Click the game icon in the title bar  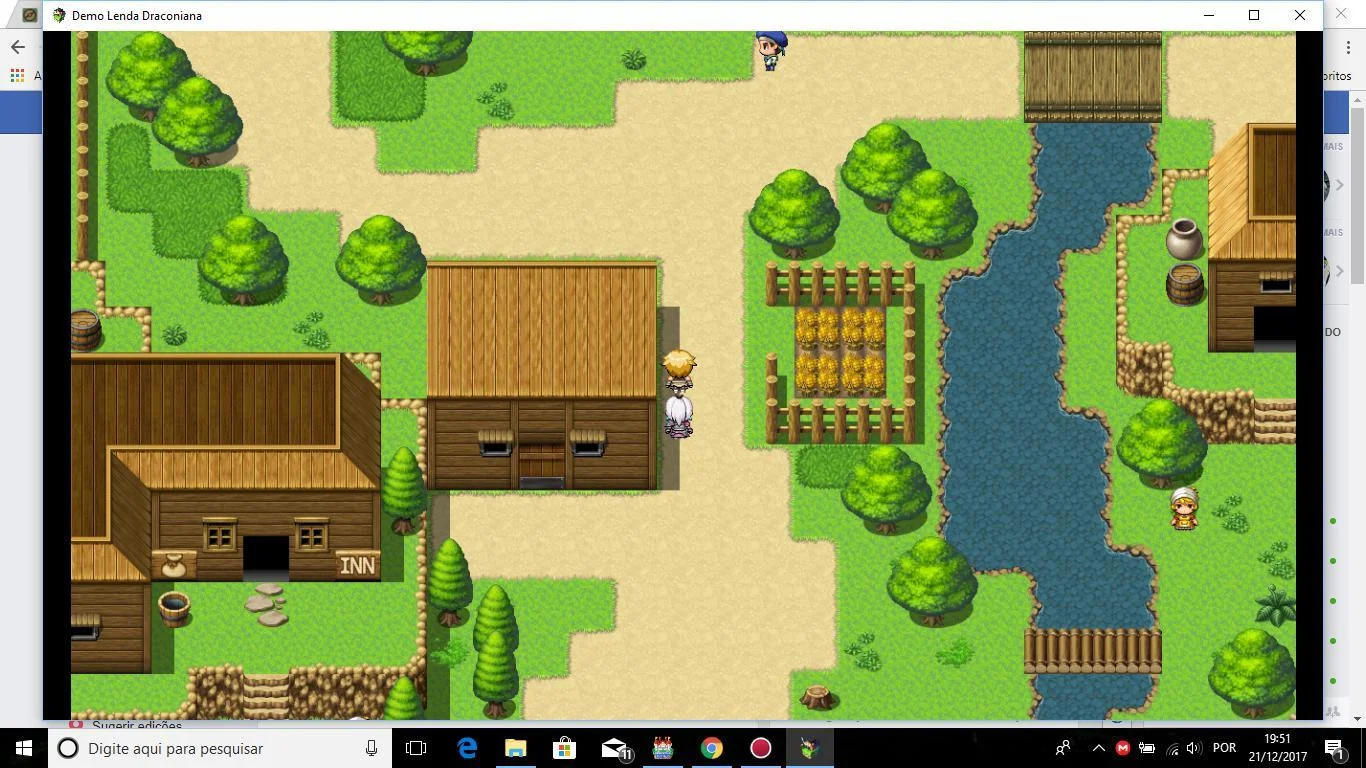[x=58, y=15]
